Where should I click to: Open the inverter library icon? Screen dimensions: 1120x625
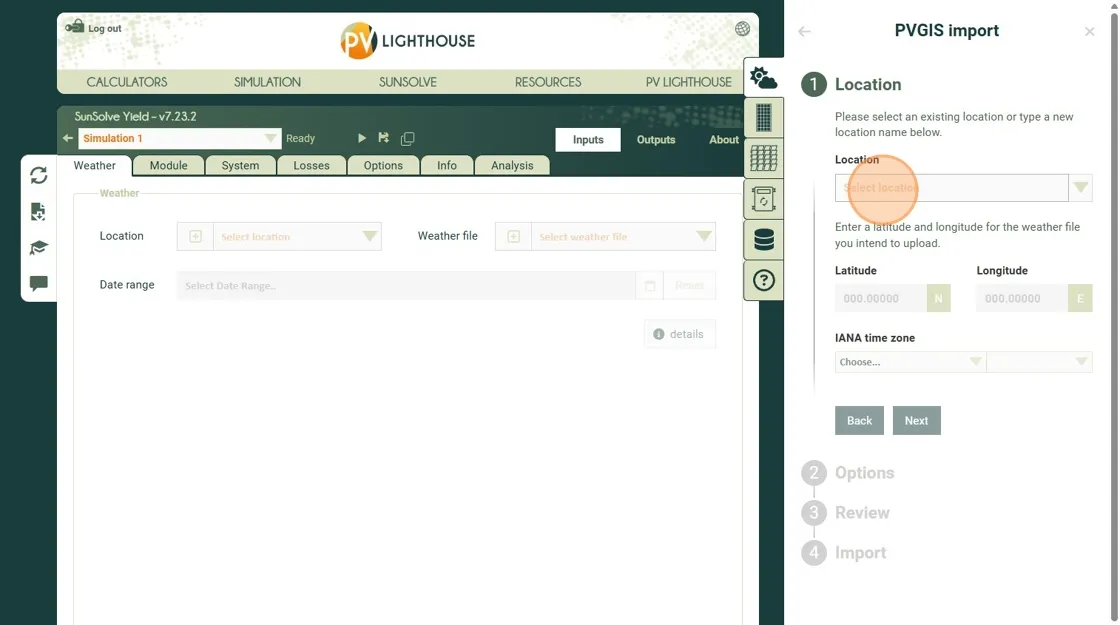point(763,199)
